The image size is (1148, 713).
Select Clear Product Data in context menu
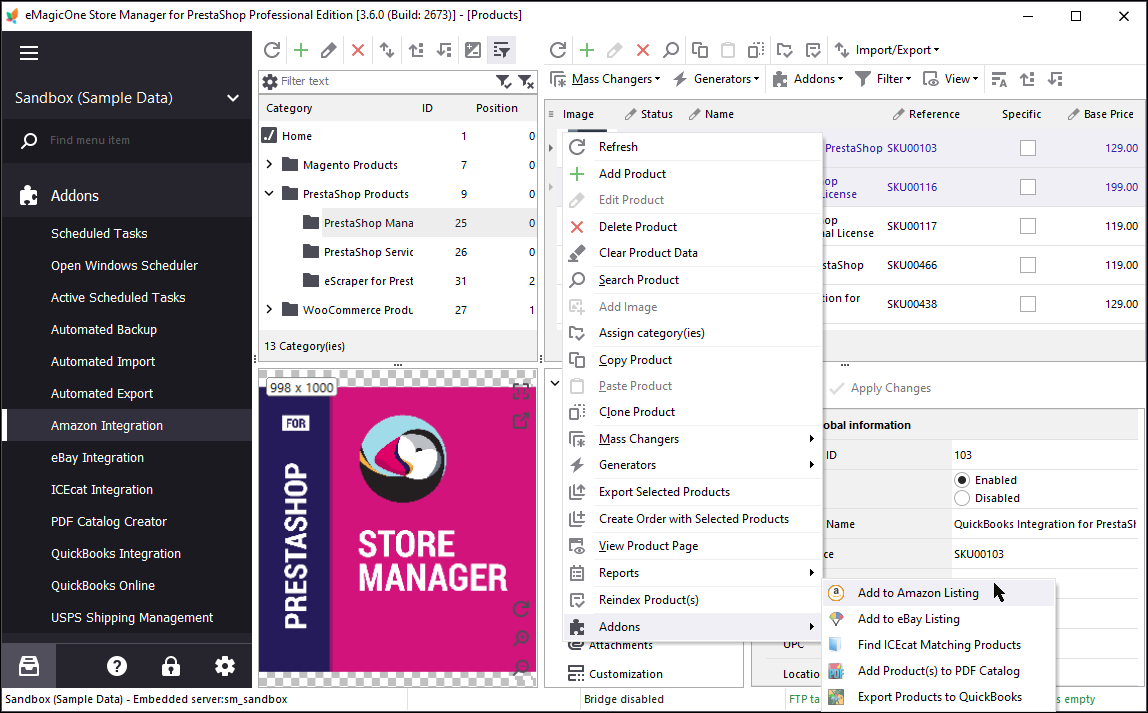(x=693, y=253)
